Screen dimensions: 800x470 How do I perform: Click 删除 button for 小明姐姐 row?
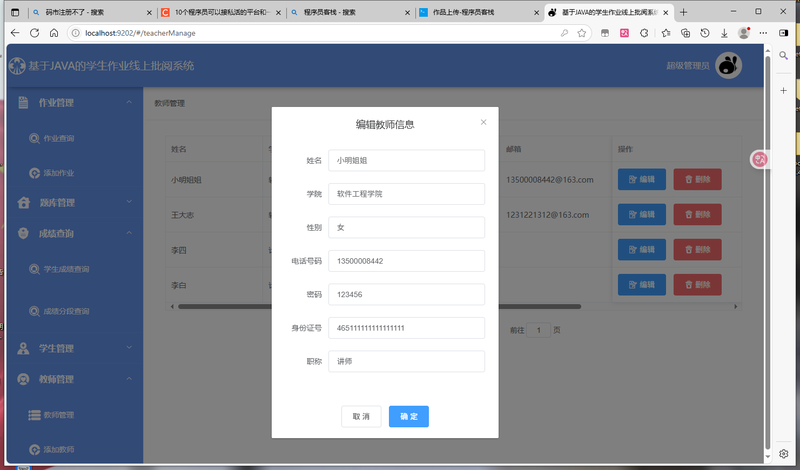pyautogui.click(x=697, y=179)
